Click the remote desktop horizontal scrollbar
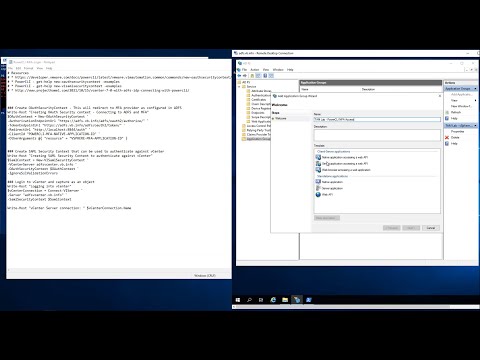Viewport: 480px width, 360px height. pyautogui.click(x=342, y=307)
